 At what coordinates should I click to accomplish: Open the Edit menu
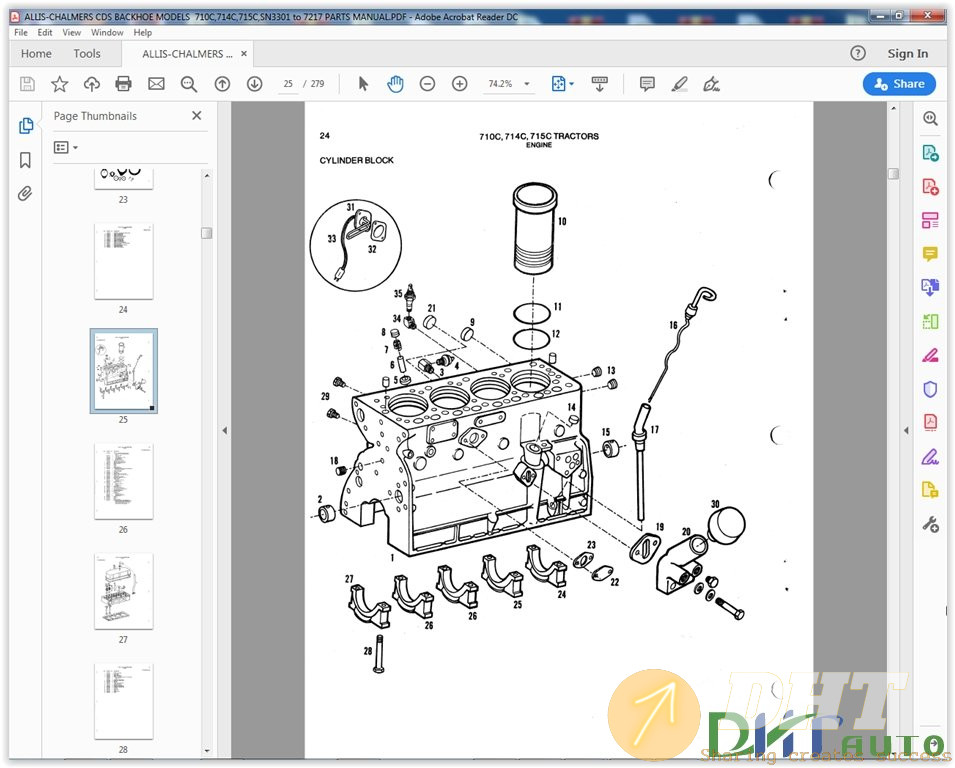tap(44, 32)
